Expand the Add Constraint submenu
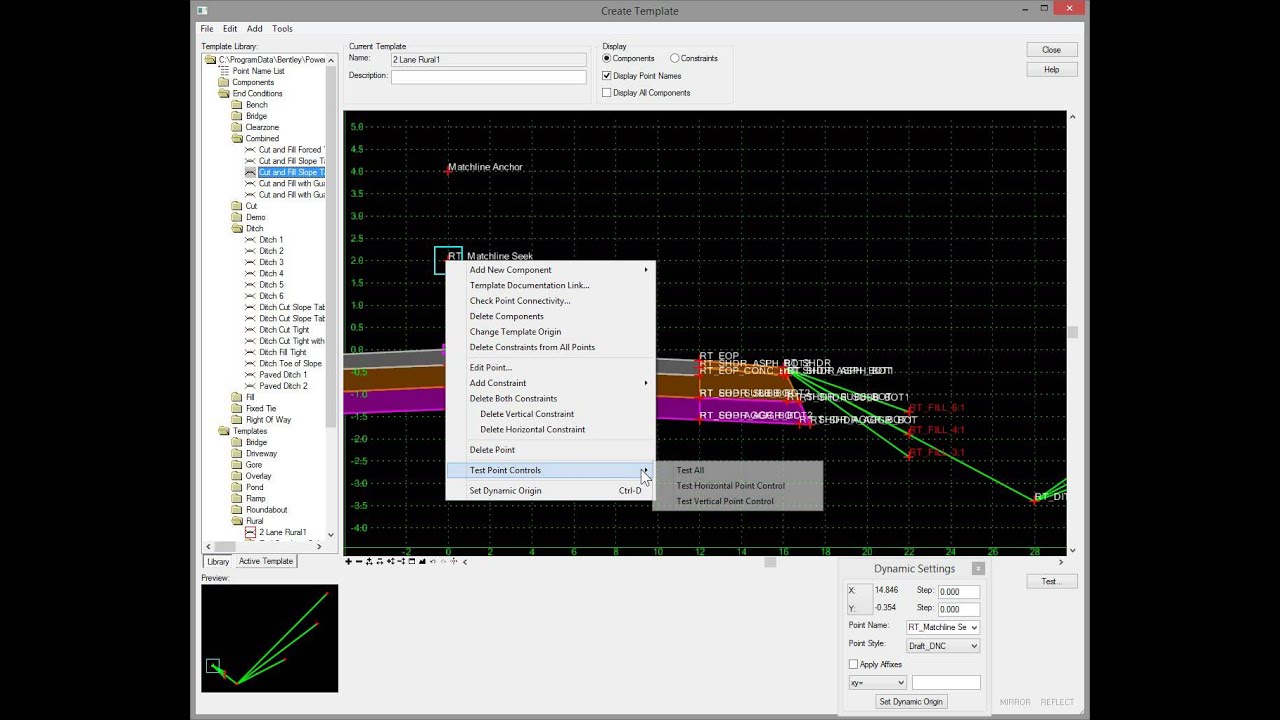The width and height of the screenshot is (1280, 720). (x=550, y=383)
